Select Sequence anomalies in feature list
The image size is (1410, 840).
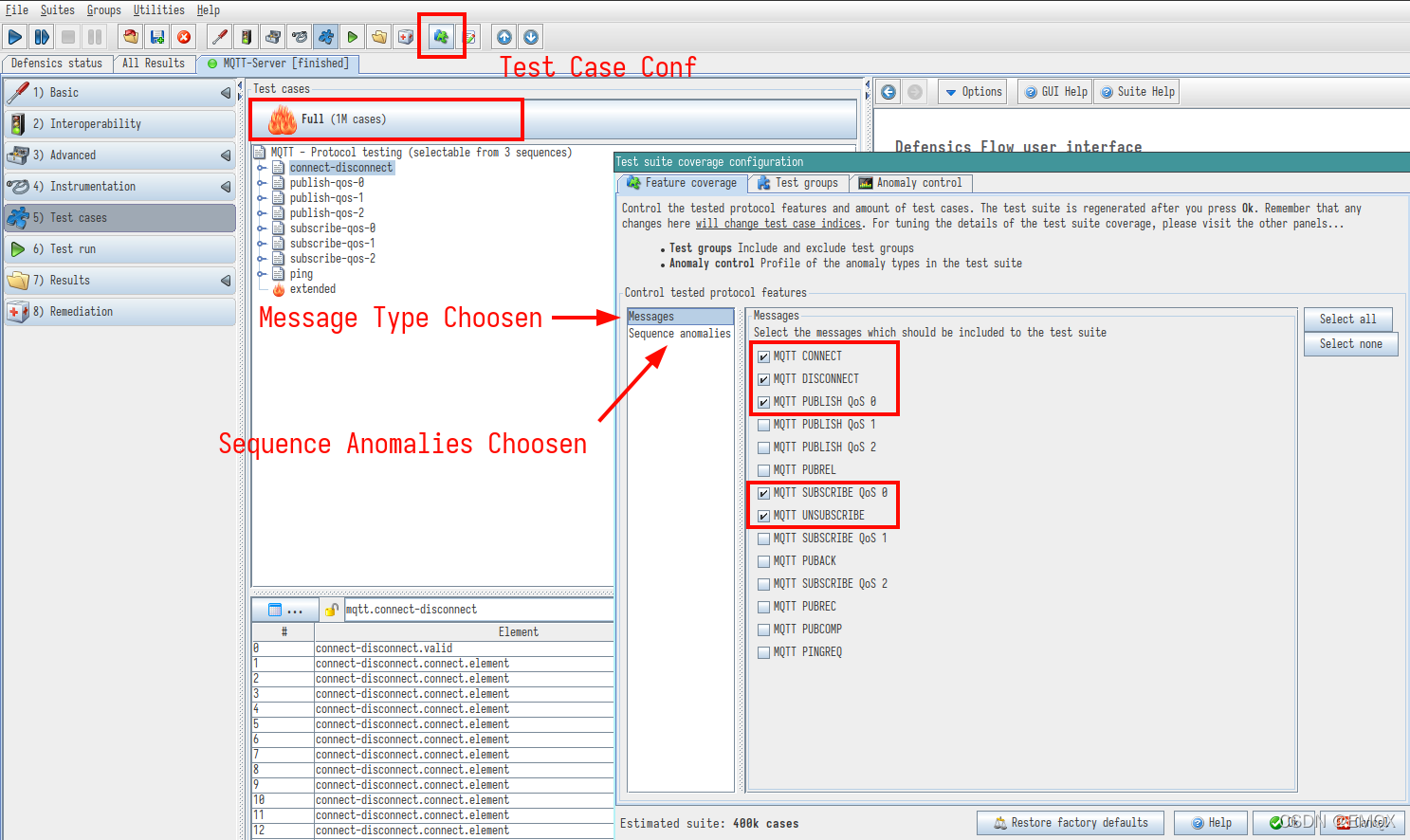coord(680,334)
